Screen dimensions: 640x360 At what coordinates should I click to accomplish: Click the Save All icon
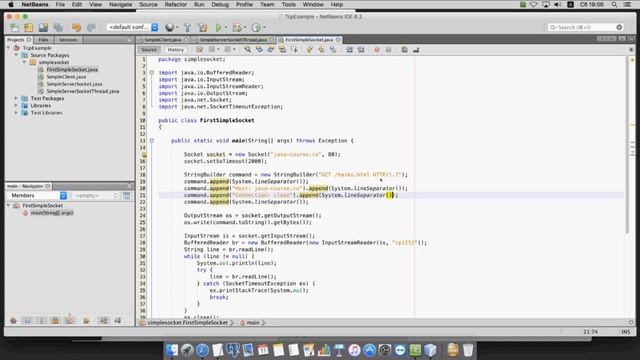pyautogui.click(x=58, y=27)
